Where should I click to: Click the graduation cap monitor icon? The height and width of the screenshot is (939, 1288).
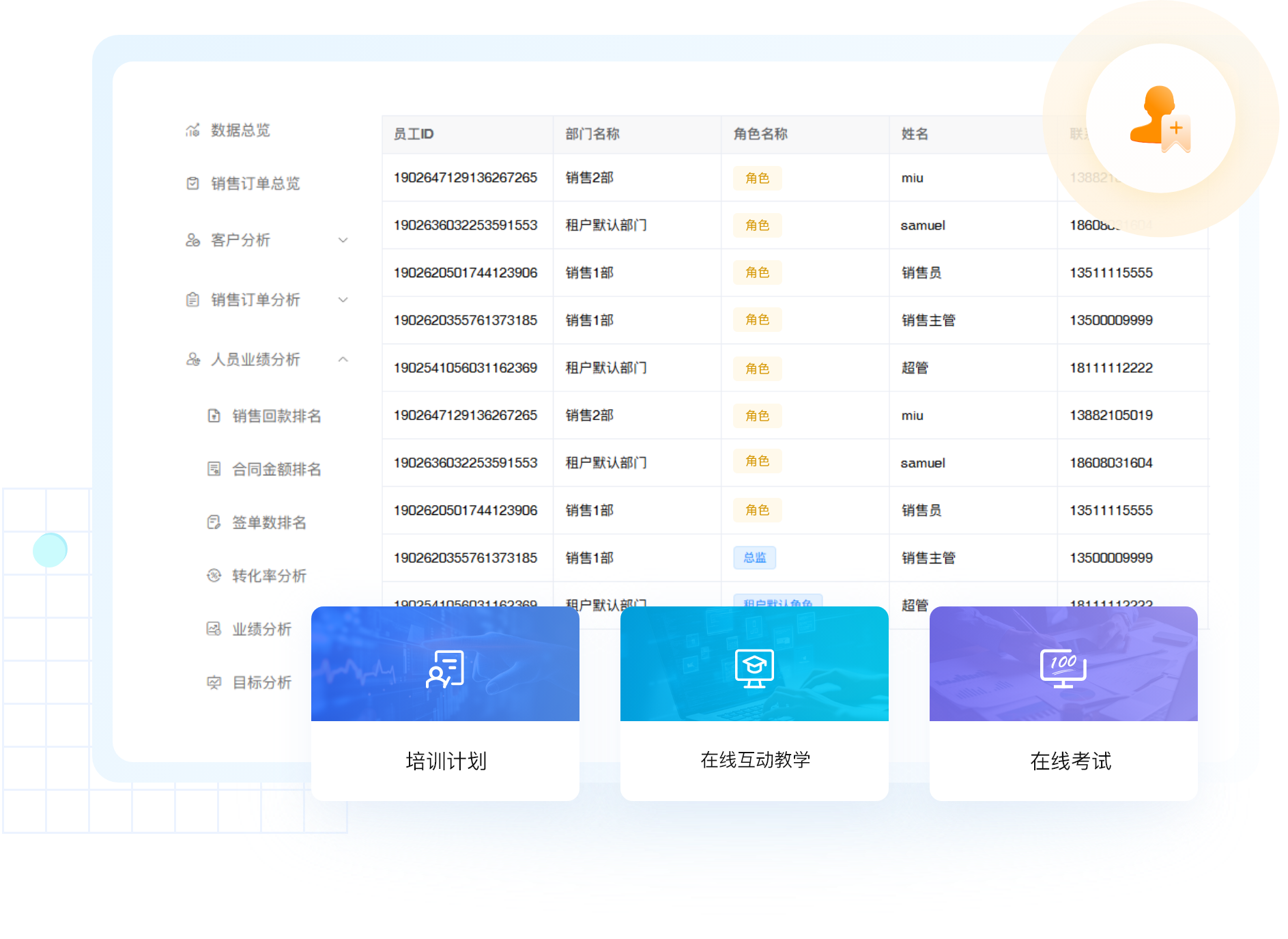(x=754, y=667)
